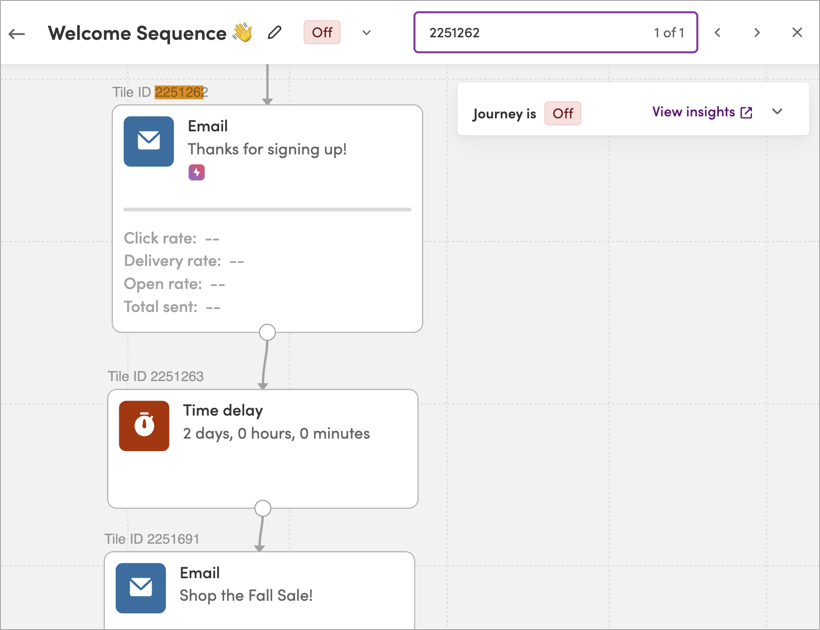Click the Time delay heading
Screen dimensions: 820x630
tap(223, 410)
